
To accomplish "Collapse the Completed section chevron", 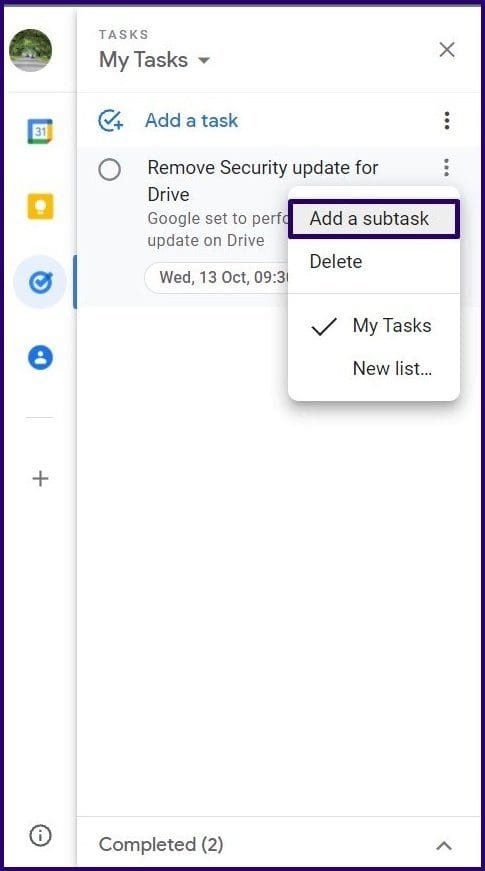I will click(443, 845).
